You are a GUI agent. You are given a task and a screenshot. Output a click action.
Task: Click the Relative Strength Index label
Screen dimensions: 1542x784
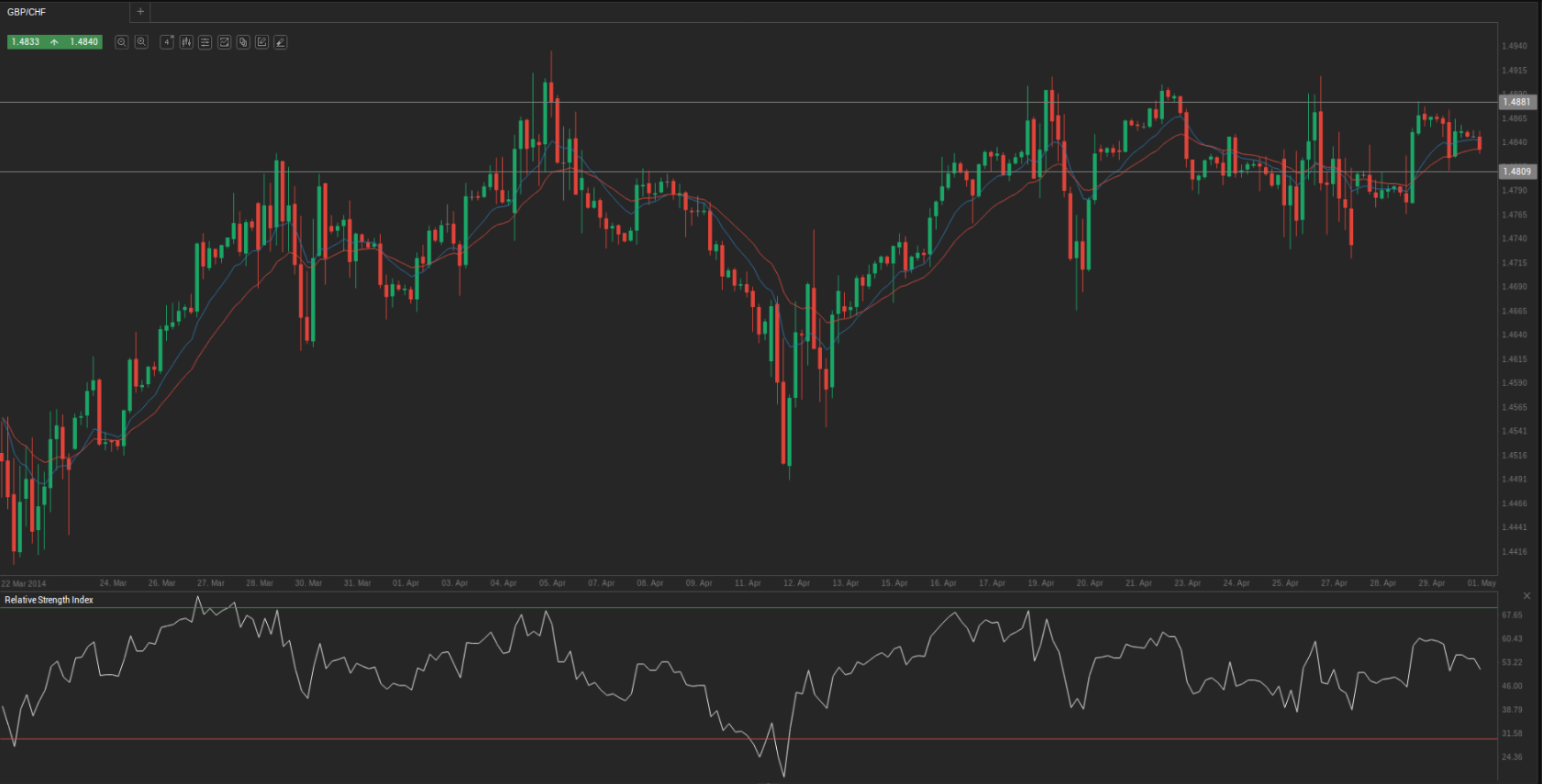[50, 600]
